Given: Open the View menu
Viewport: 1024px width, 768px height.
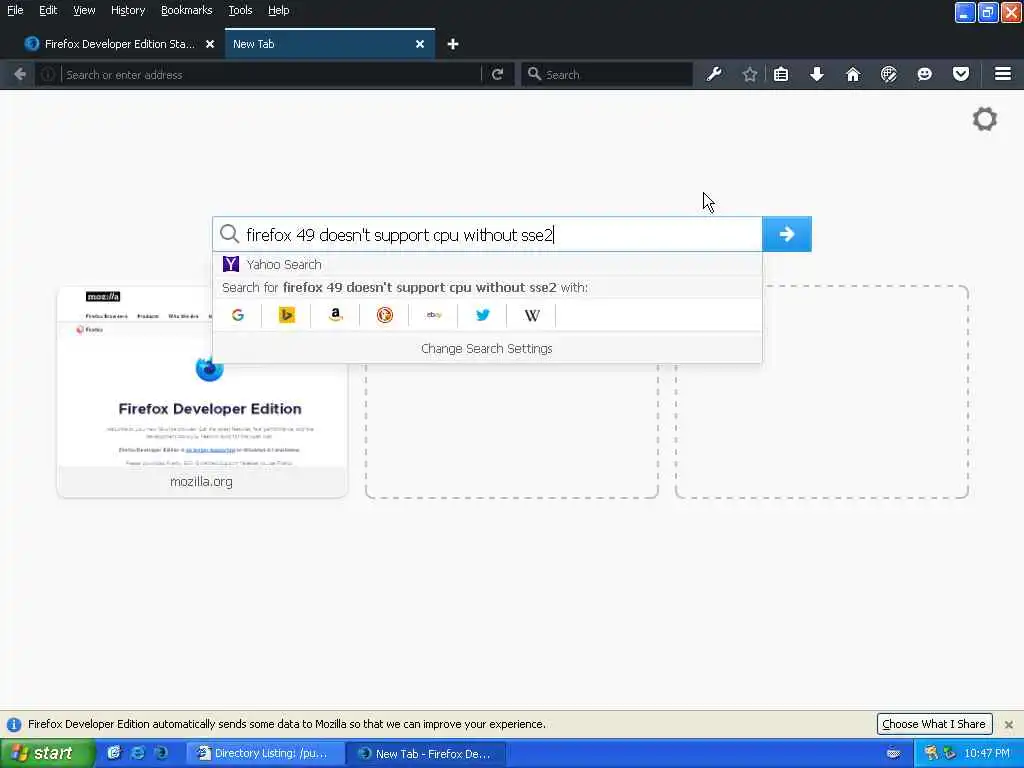Looking at the screenshot, I should click(84, 10).
